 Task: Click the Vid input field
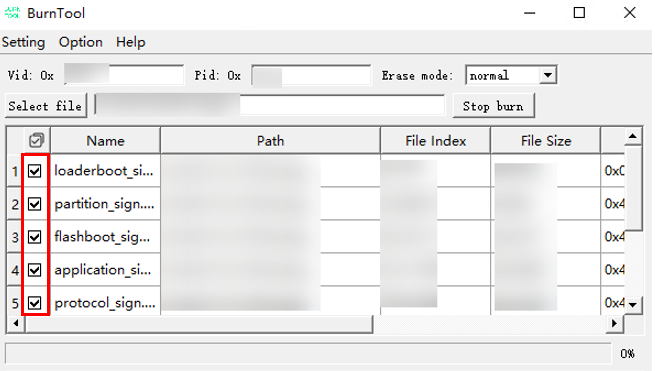tap(124, 75)
